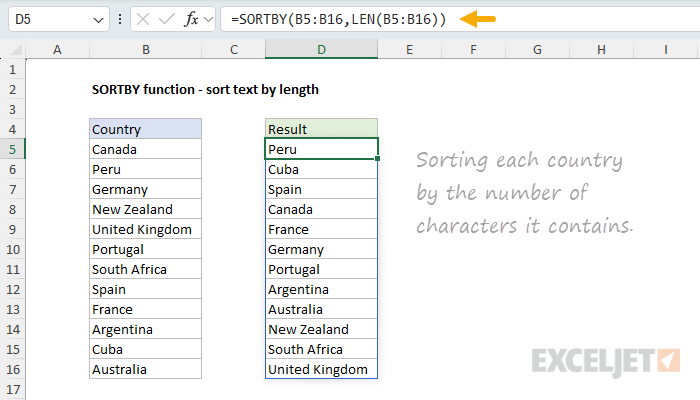Image resolution: width=700 pixels, height=400 pixels.
Task: Open the Insert Function fx icon
Action: [x=191, y=19]
